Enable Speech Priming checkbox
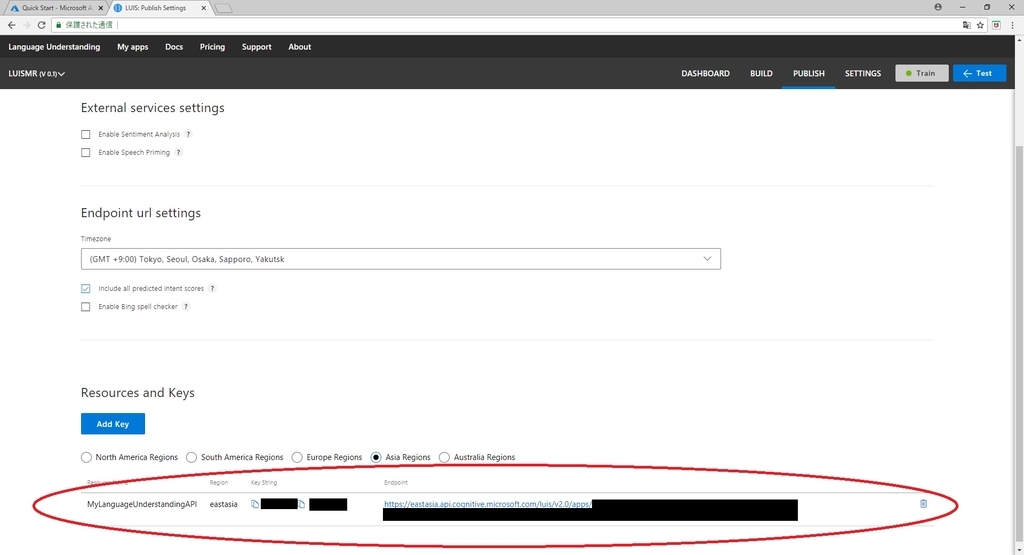1024x555 pixels. point(86,153)
